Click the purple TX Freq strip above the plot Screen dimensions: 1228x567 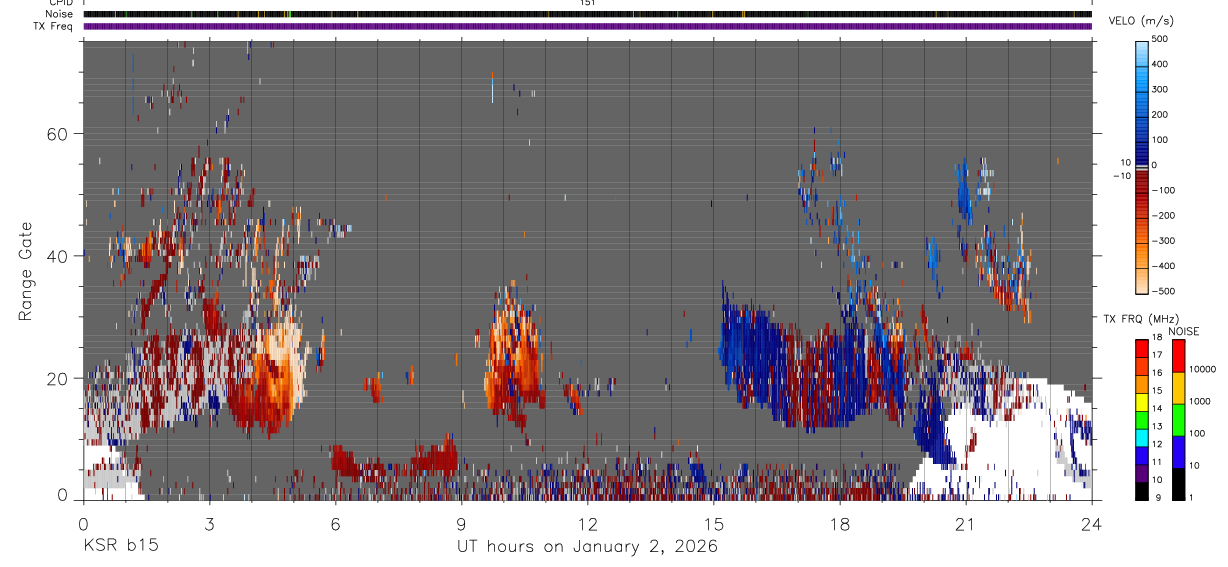pyautogui.click(x=588, y=26)
